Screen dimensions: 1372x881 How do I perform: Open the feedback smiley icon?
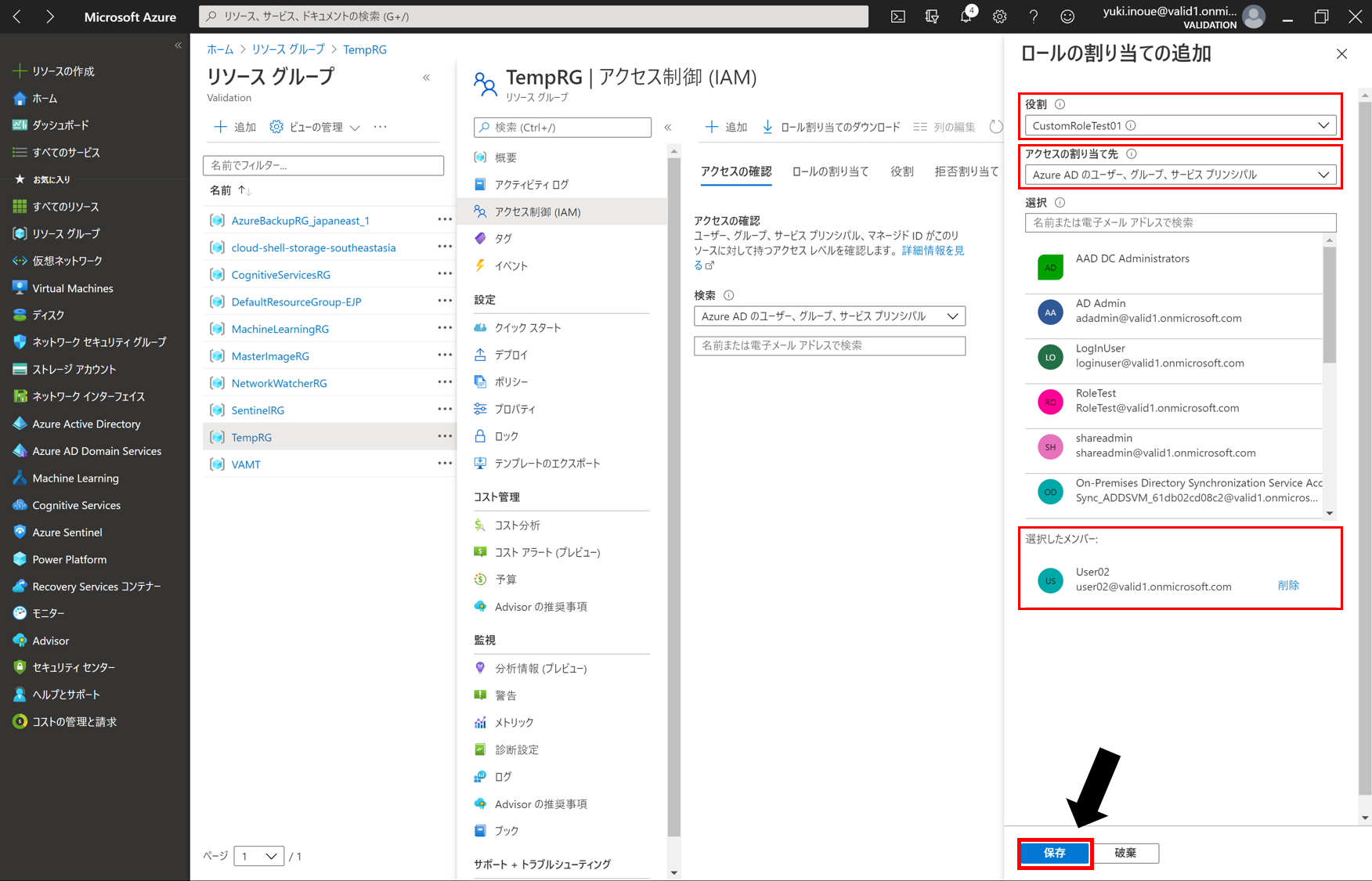coord(1067,16)
